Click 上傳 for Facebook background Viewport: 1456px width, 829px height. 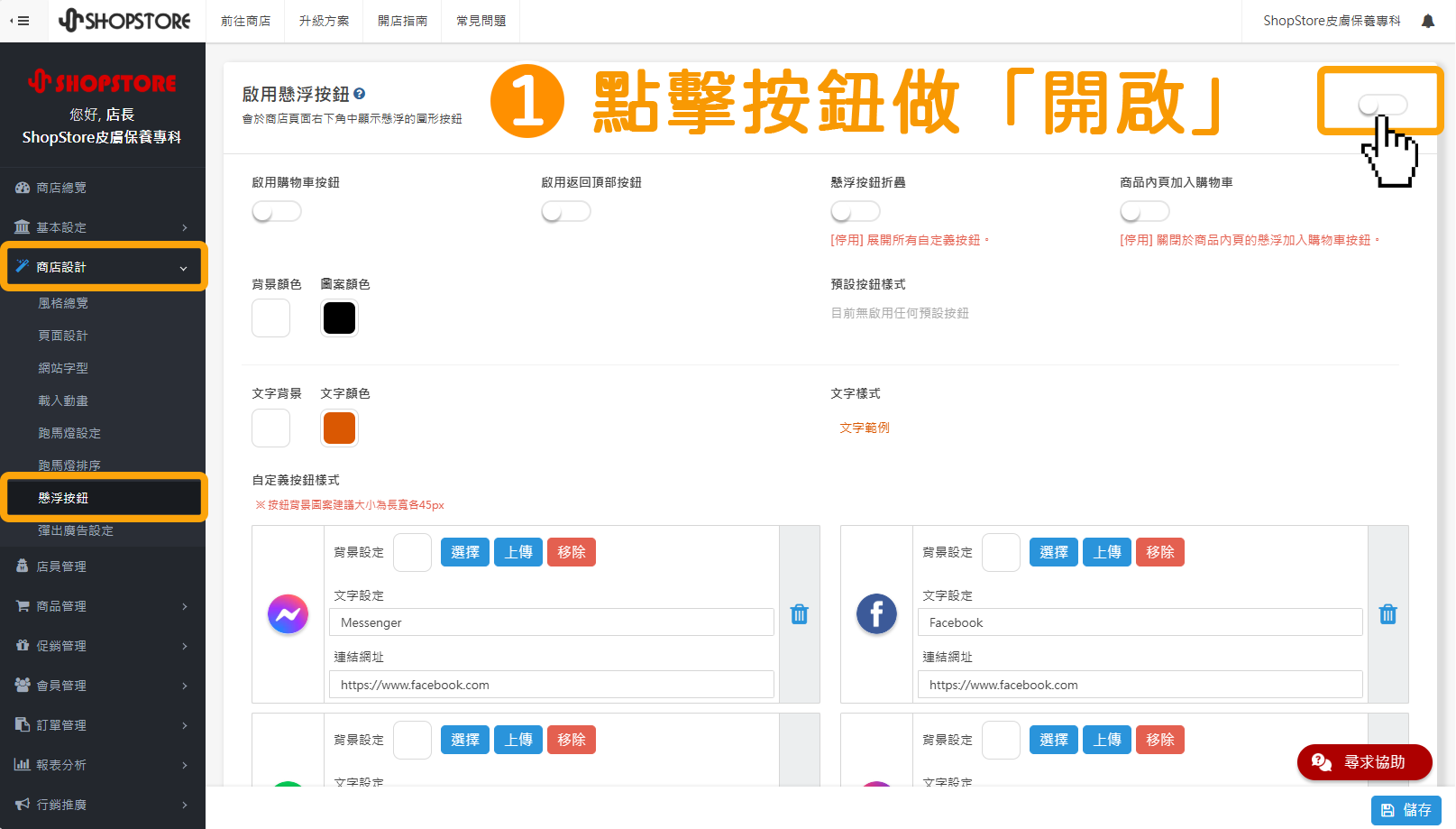pos(1107,552)
